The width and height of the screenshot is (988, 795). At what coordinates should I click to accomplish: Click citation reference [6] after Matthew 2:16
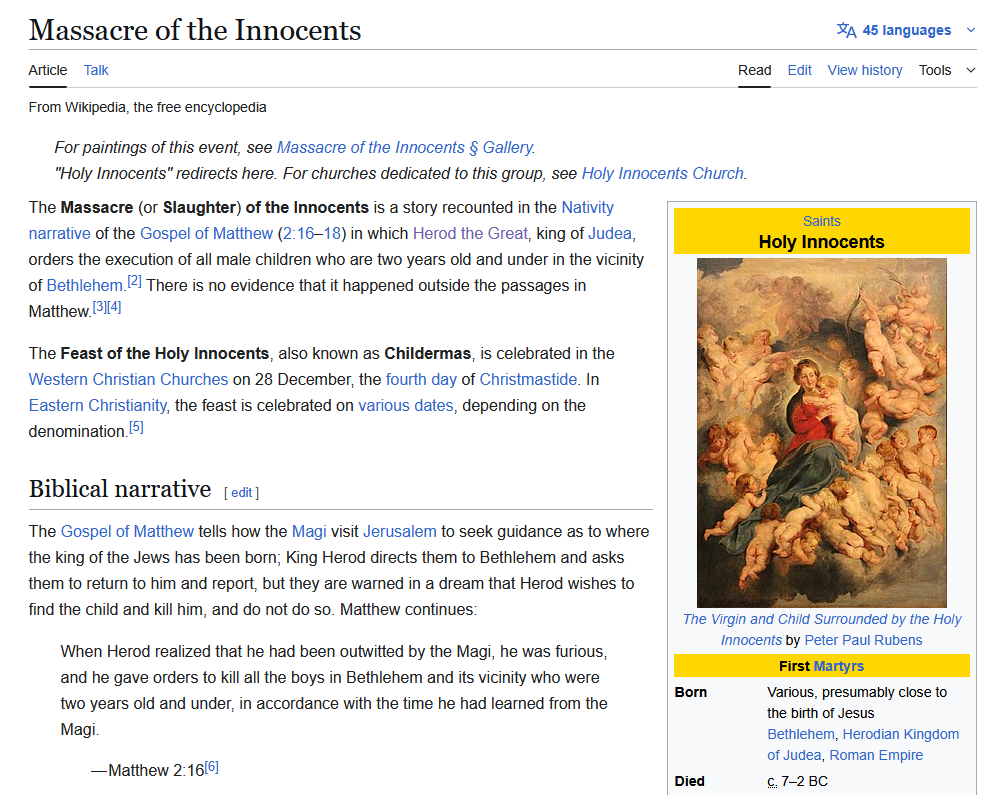(x=211, y=767)
